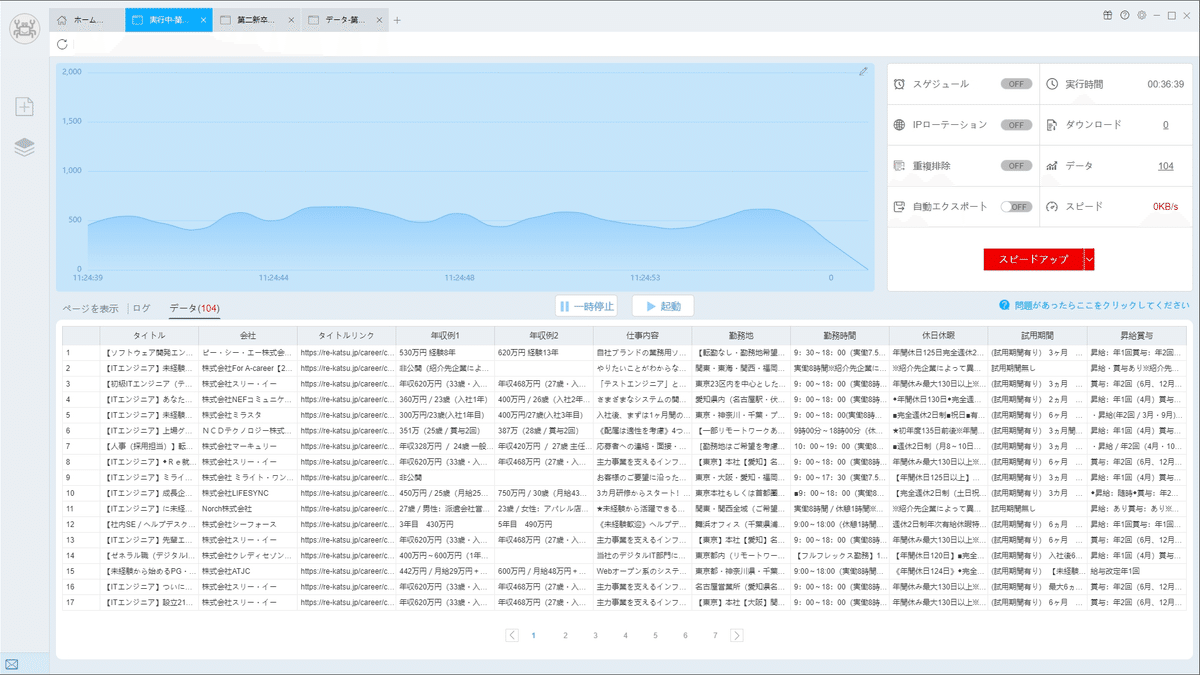1200x675 pixels.
Task: Open the new task plus sidebar icon
Action: pos(25,107)
